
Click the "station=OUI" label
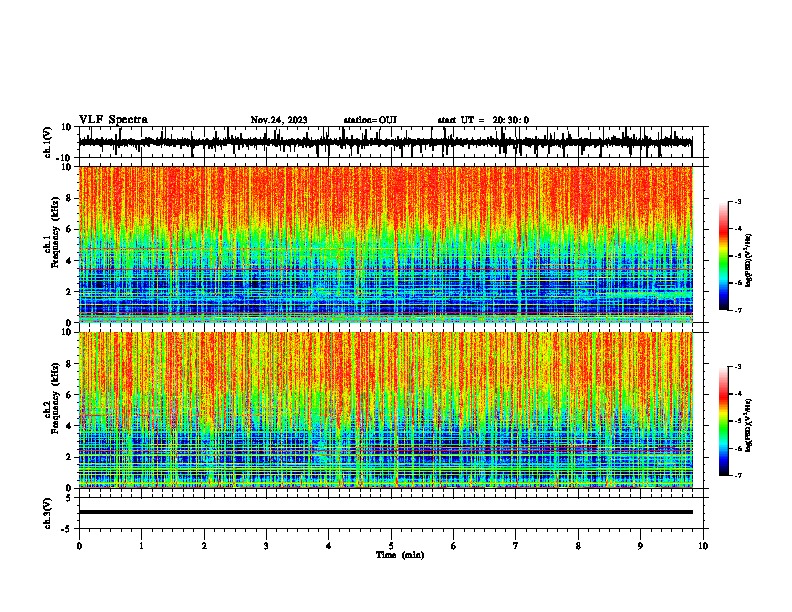[370, 120]
